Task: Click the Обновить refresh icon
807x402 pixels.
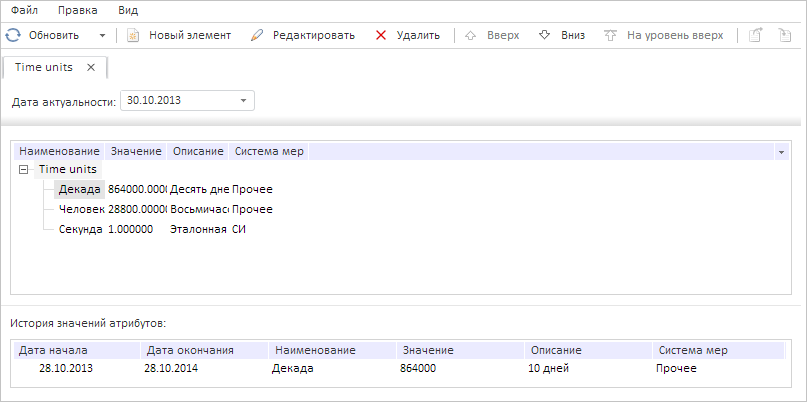Action: [x=13, y=35]
